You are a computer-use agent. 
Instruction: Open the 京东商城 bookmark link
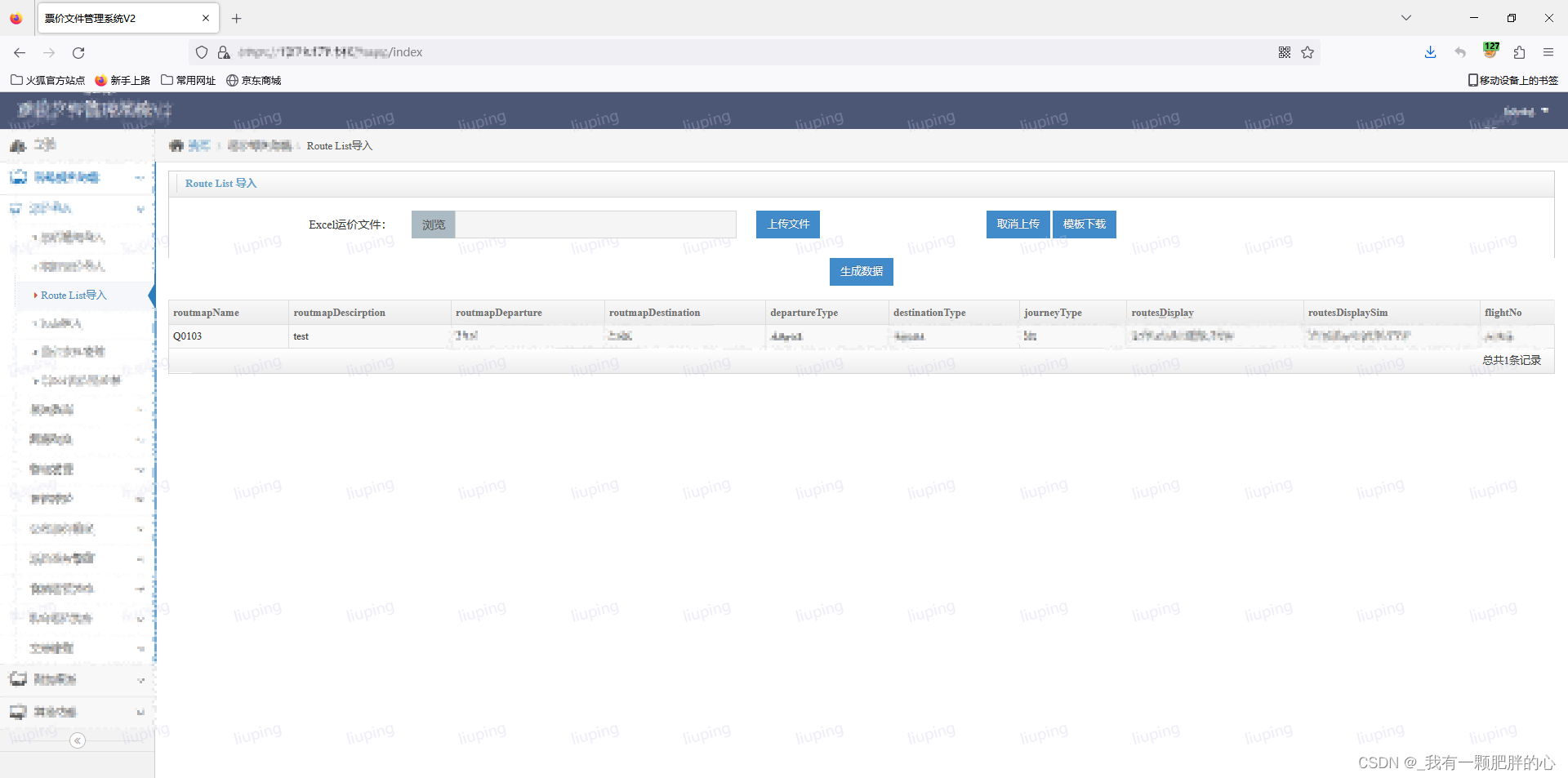[253, 80]
